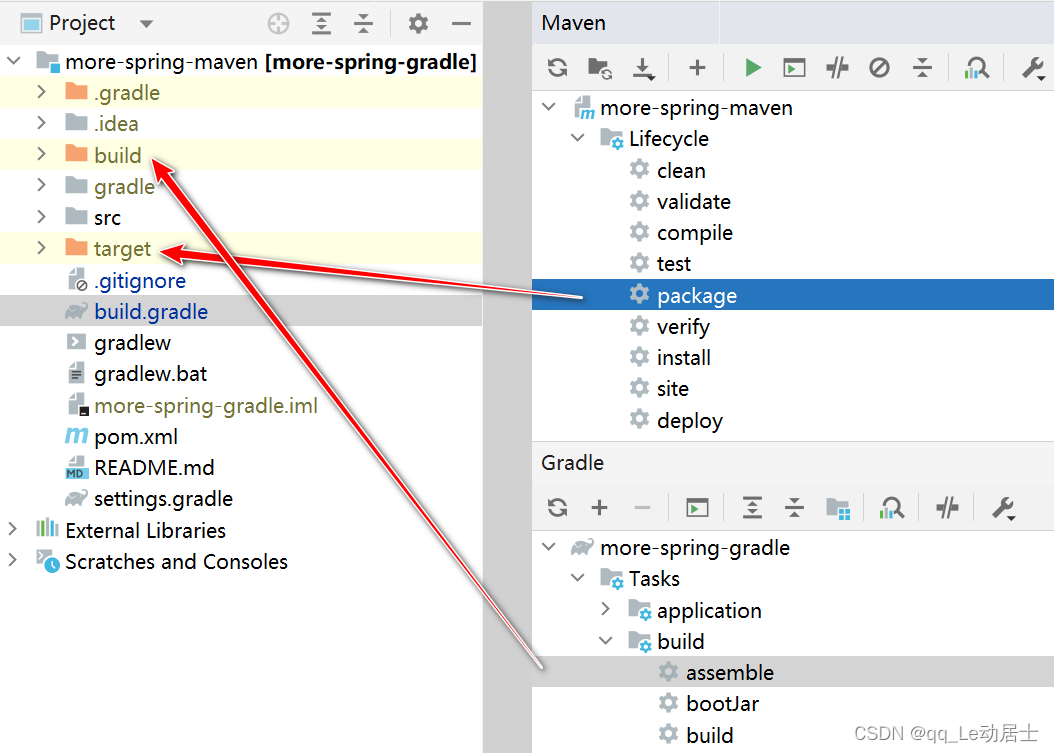Screen dimensions: 1054x753
Task: Reload all Gradle projects
Action: [x=557, y=507]
